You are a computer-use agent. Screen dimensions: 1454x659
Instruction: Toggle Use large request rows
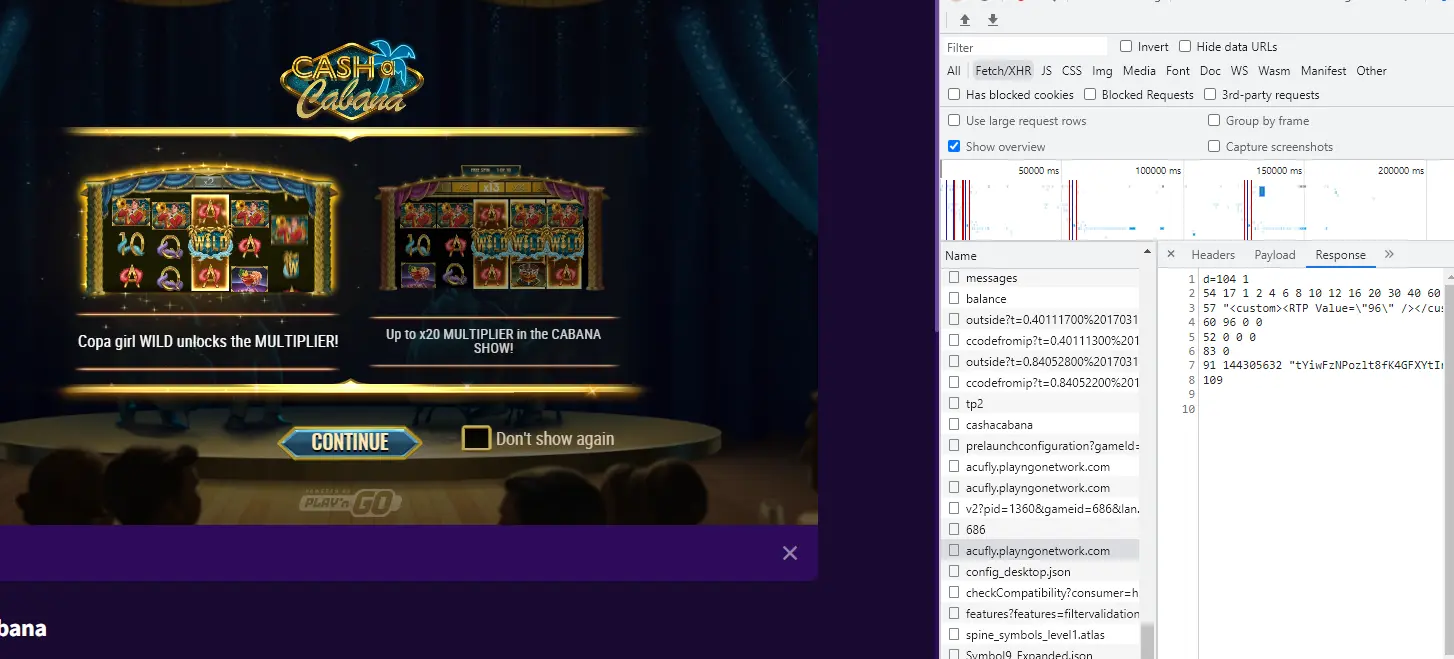click(954, 120)
